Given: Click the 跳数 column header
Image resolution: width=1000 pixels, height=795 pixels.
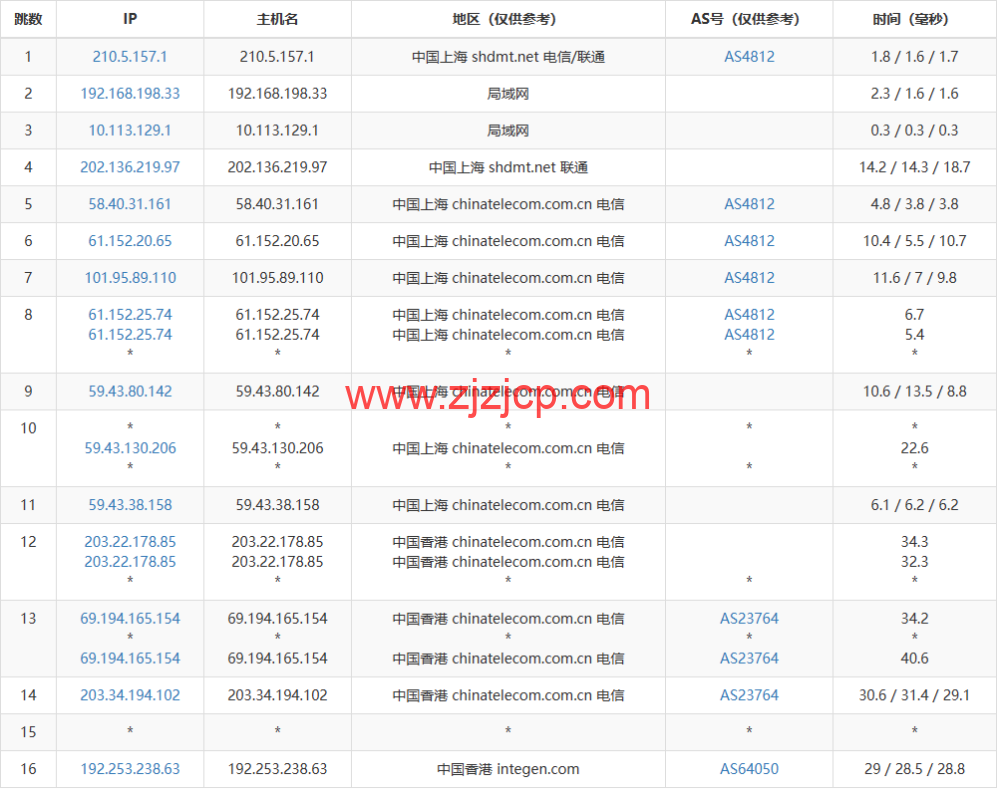Looking at the screenshot, I should [x=29, y=18].
